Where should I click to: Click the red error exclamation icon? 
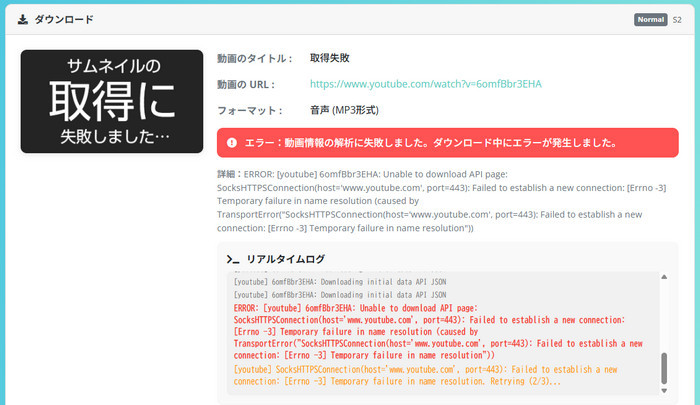click(232, 143)
